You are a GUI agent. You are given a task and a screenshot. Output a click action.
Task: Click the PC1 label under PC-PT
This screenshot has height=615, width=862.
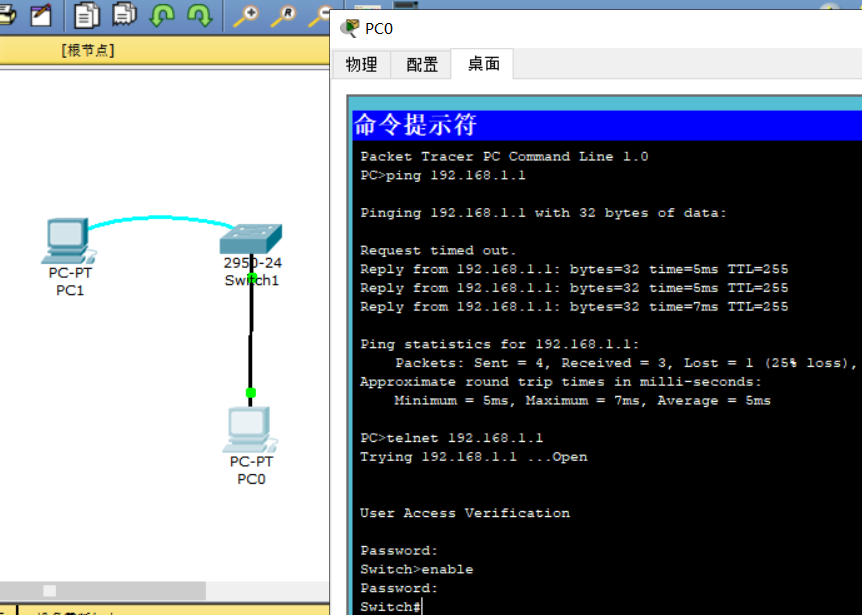[70, 290]
